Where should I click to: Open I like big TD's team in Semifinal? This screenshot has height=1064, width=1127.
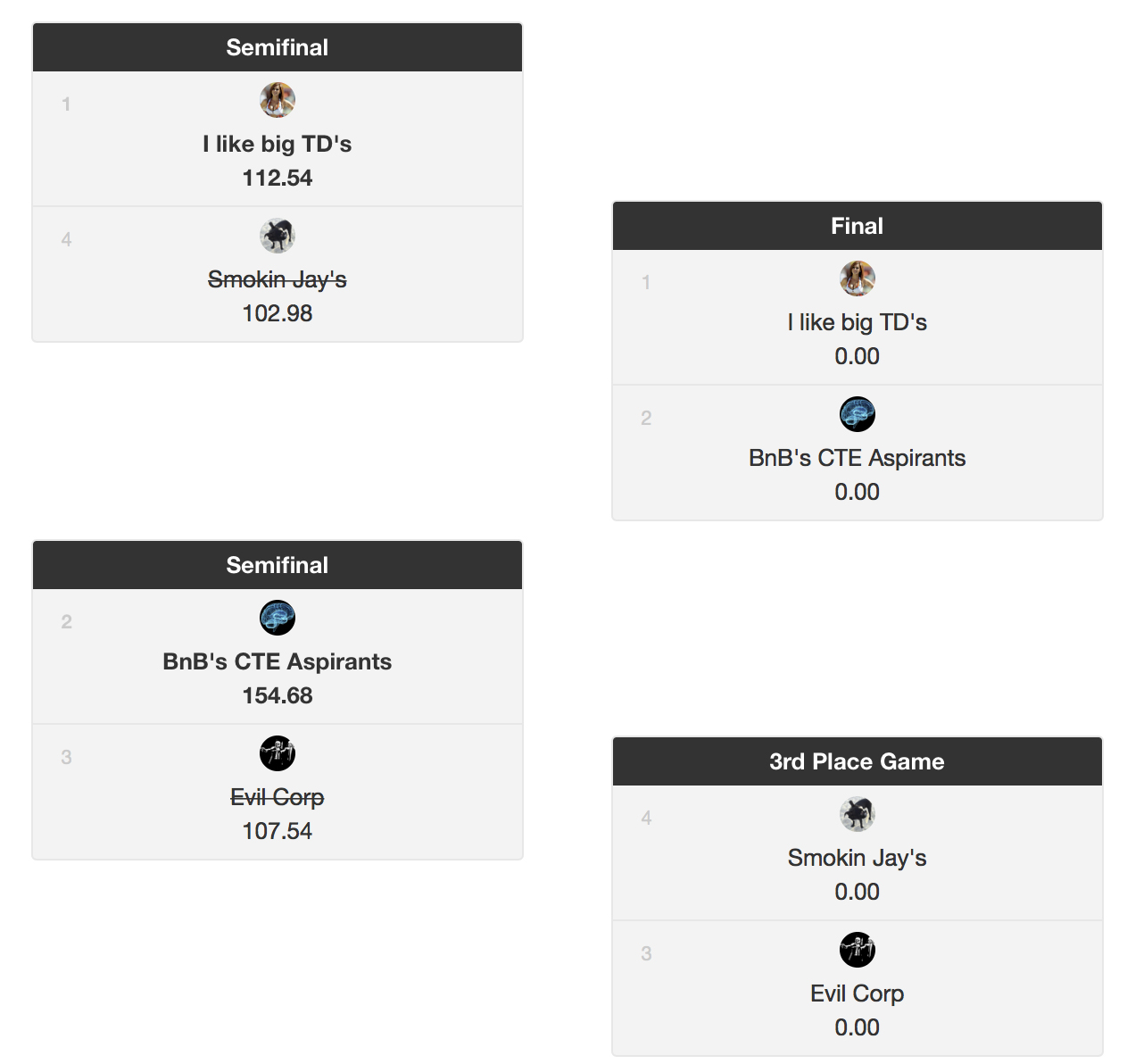click(278, 144)
